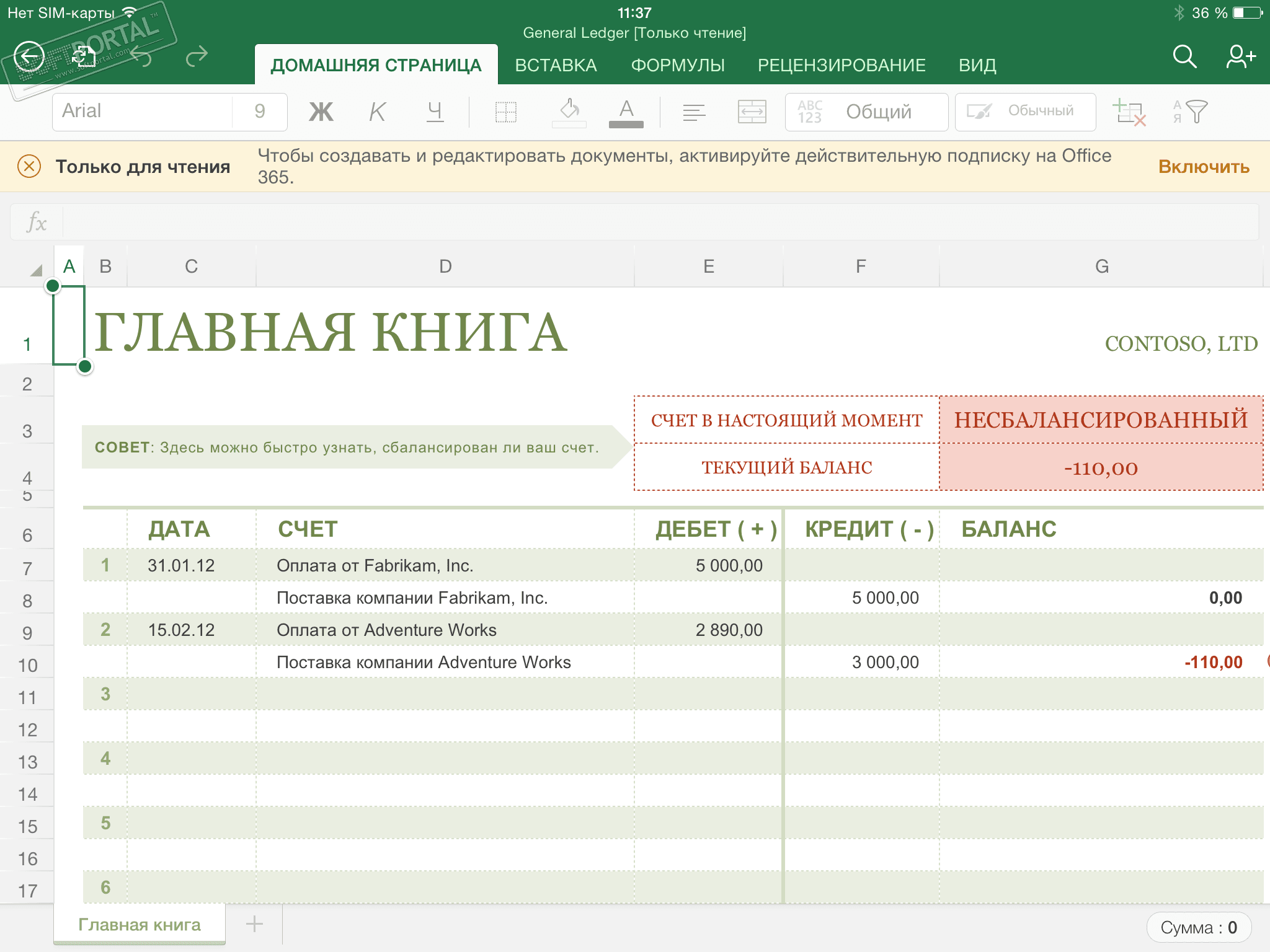
Task: Open the text alignment options
Action: [x=694, y=112]
